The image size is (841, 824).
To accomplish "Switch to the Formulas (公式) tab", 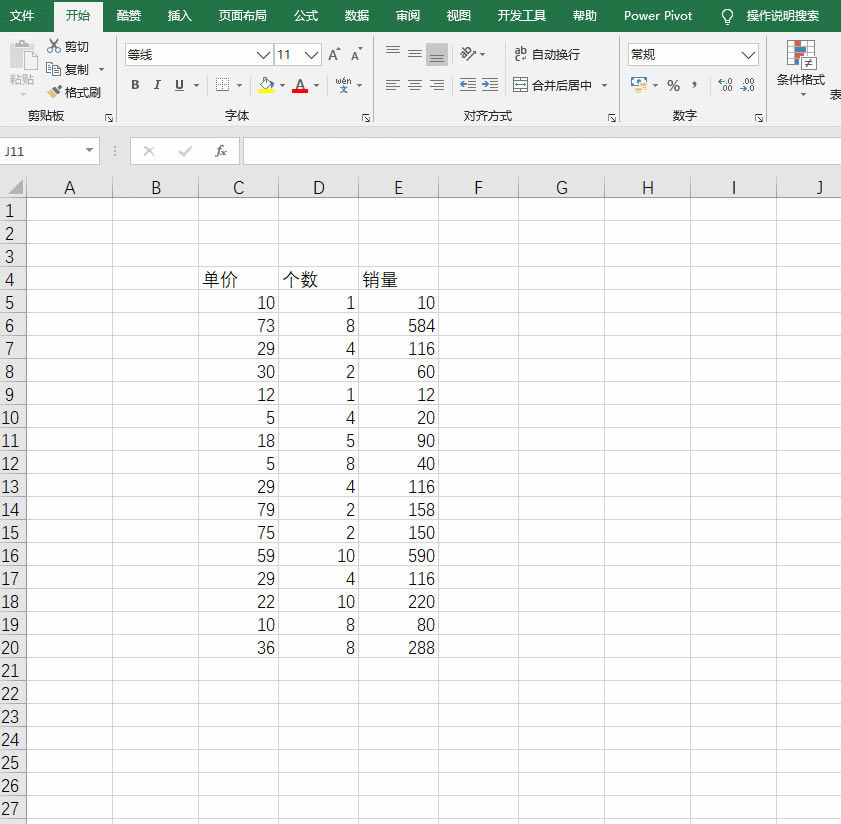I will [x=306, y=16].
